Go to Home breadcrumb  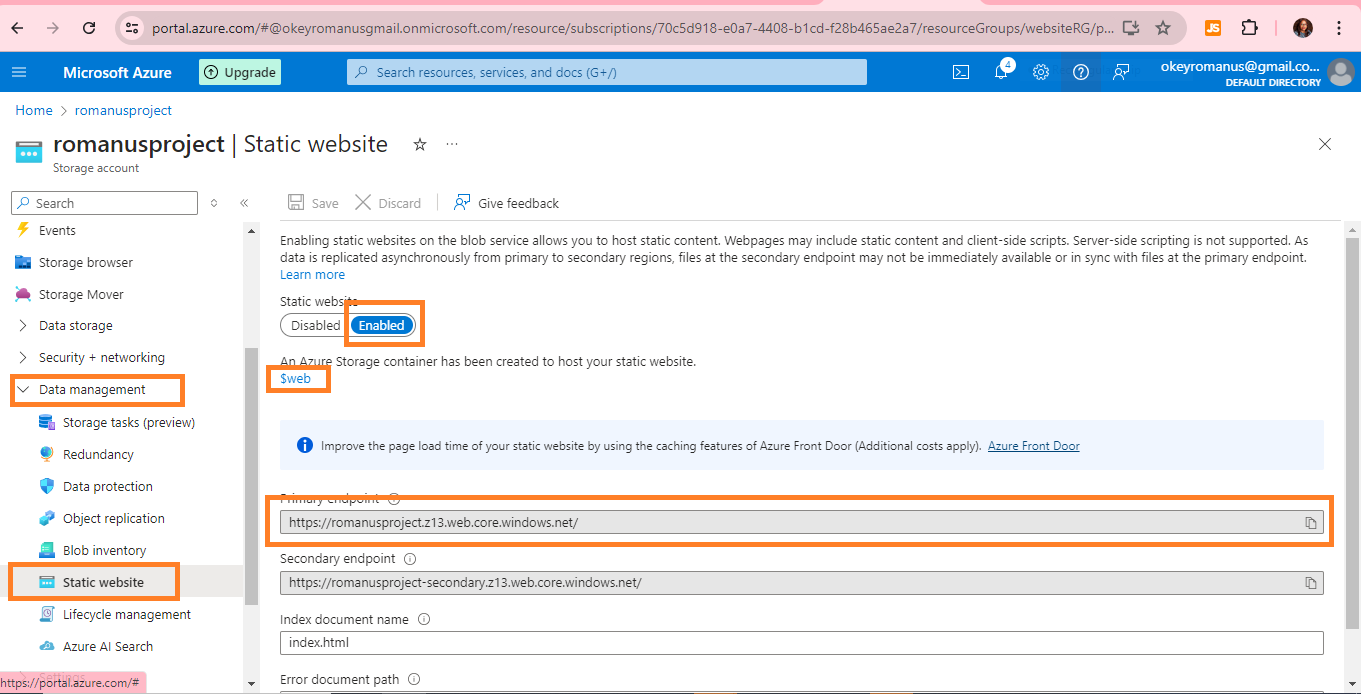tap(34, 110)
